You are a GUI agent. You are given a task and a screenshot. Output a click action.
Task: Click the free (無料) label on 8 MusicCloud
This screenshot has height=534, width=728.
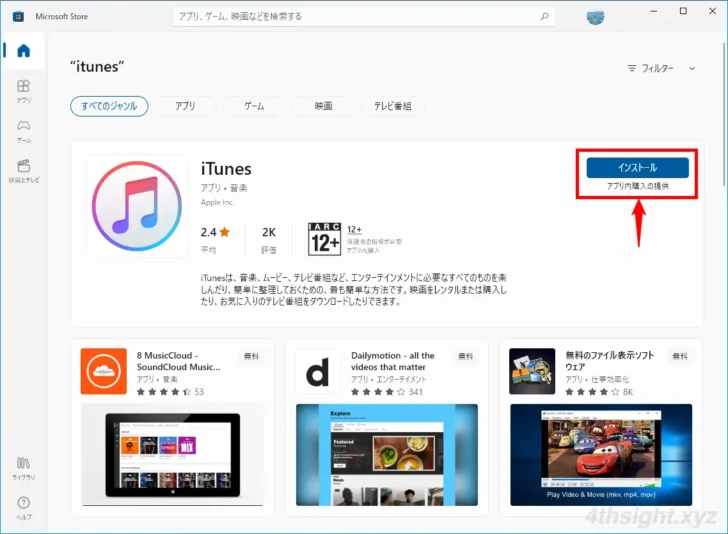[x=251, y=356]
